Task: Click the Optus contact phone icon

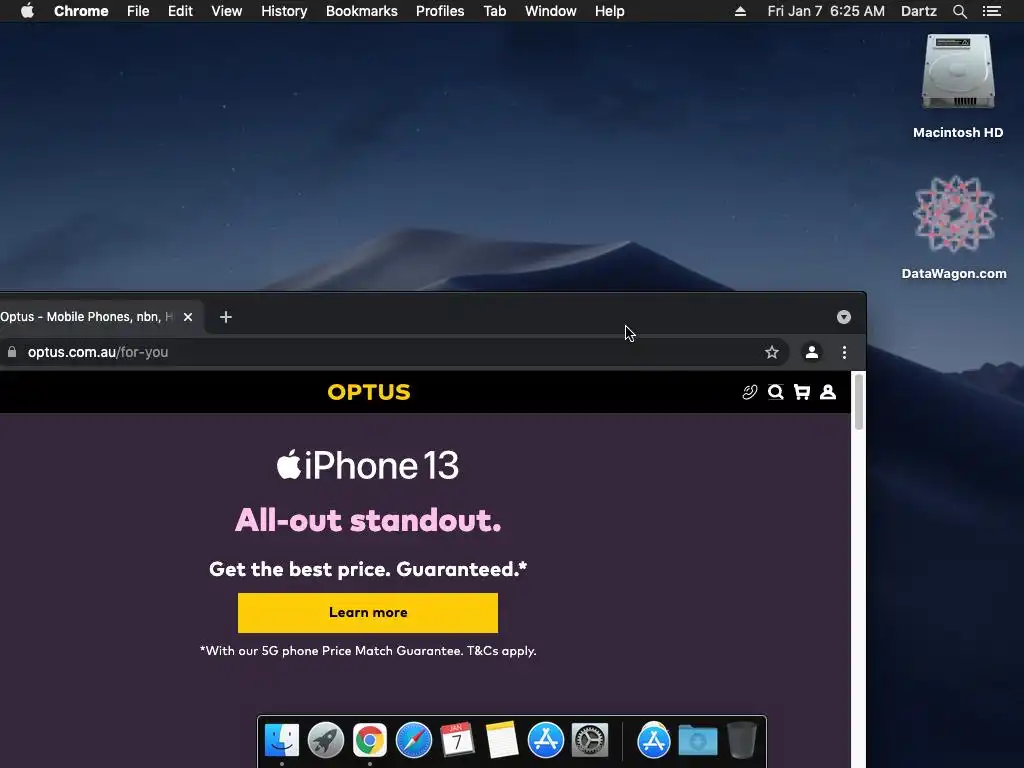Action: tap(750, 392)
